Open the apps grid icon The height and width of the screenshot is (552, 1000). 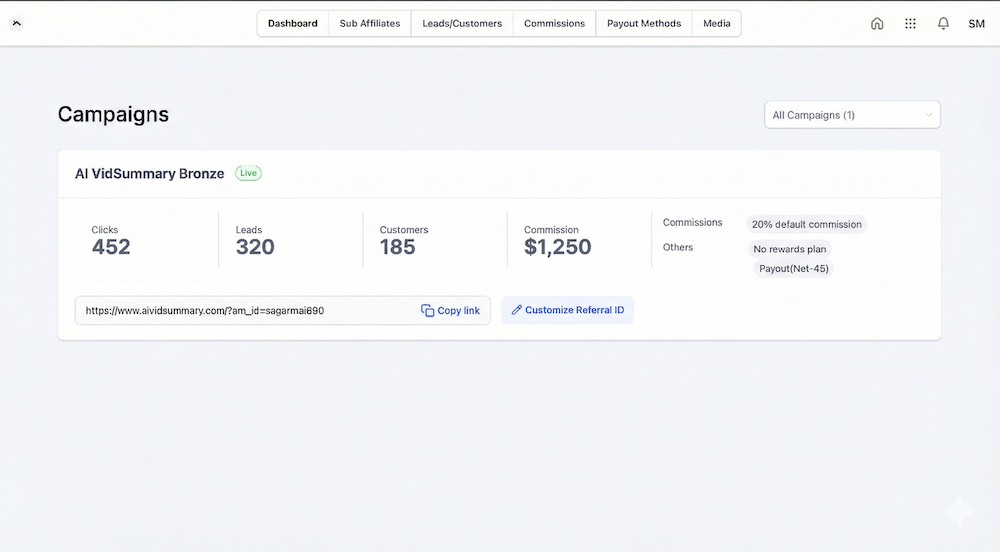coord(910,24)
